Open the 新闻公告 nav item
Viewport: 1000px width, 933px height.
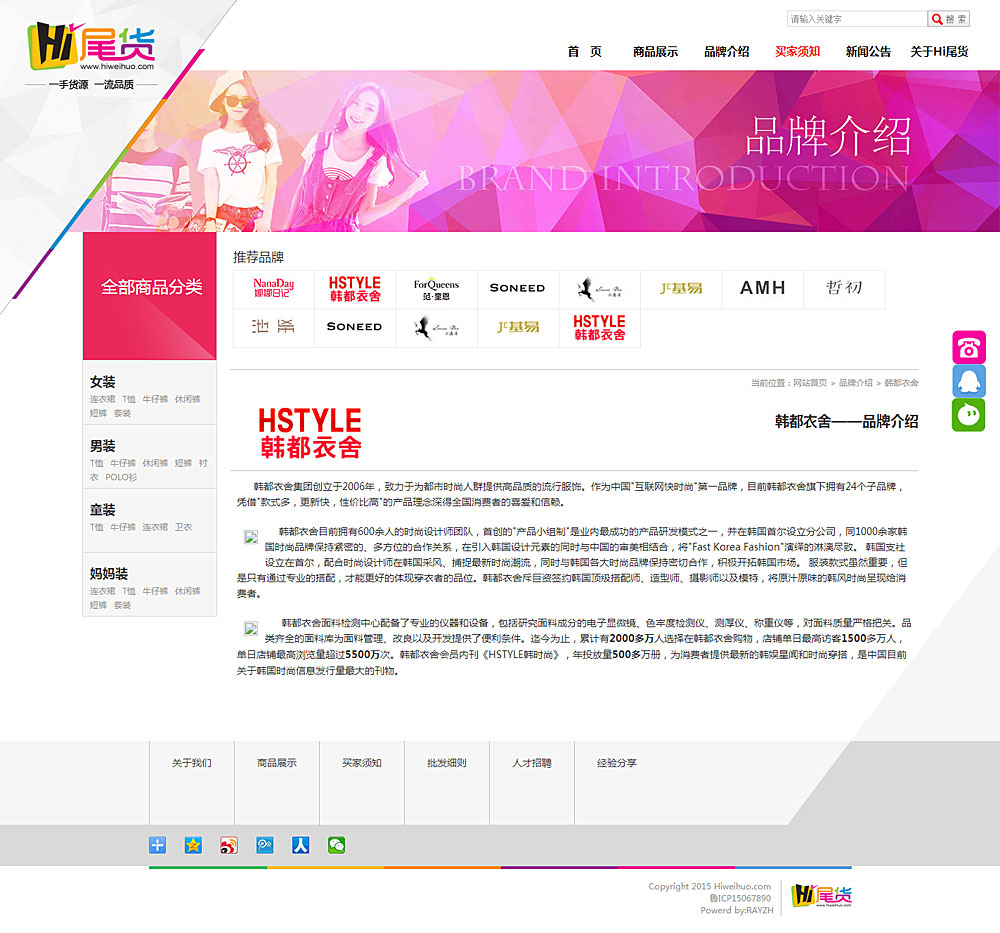point(868,52)
